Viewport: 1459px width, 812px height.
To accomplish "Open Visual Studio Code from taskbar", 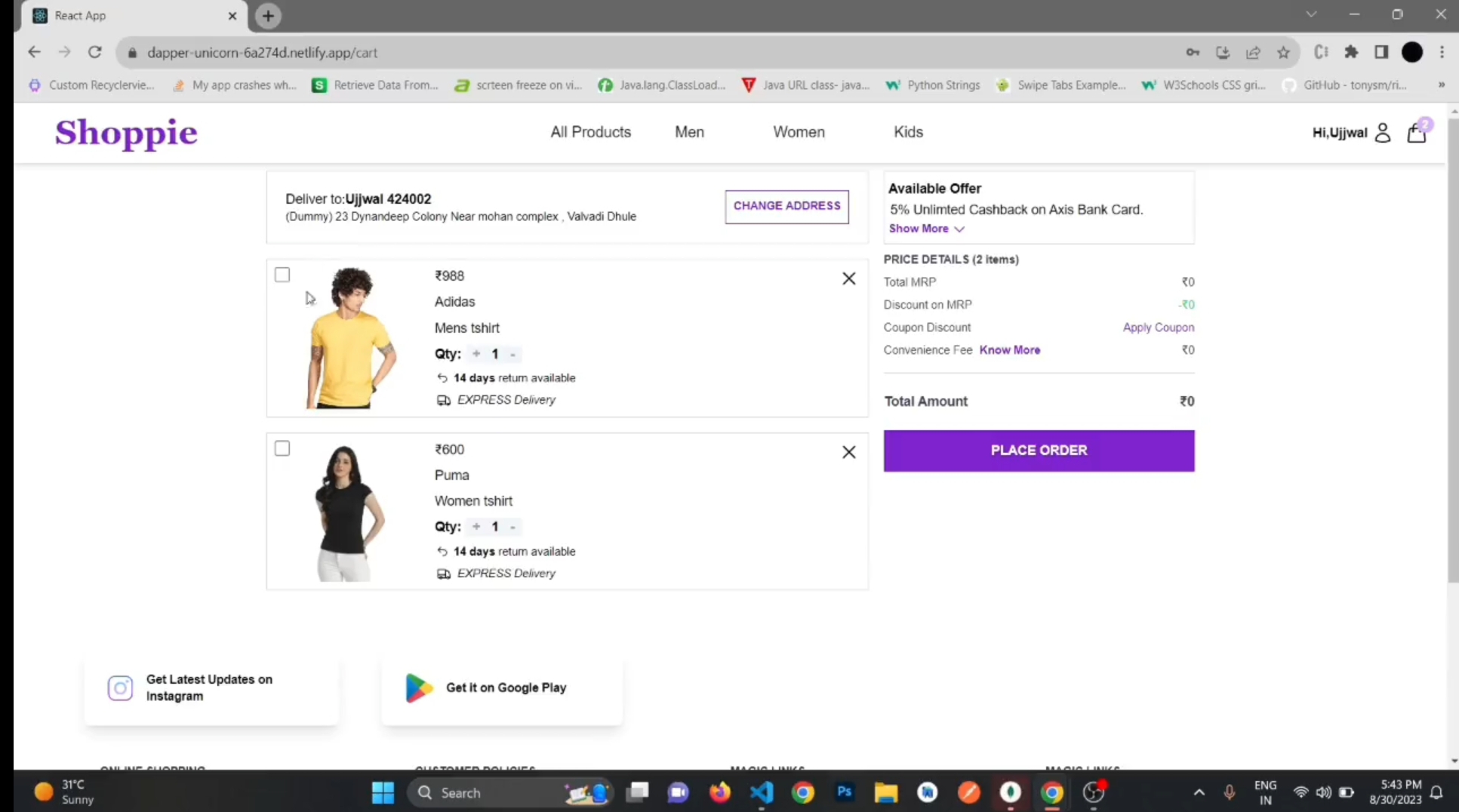I will coord(762,792).
